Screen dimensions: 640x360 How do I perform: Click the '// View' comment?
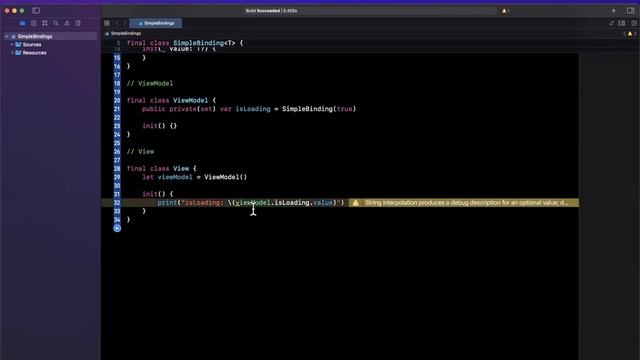(x=140, y=151)
